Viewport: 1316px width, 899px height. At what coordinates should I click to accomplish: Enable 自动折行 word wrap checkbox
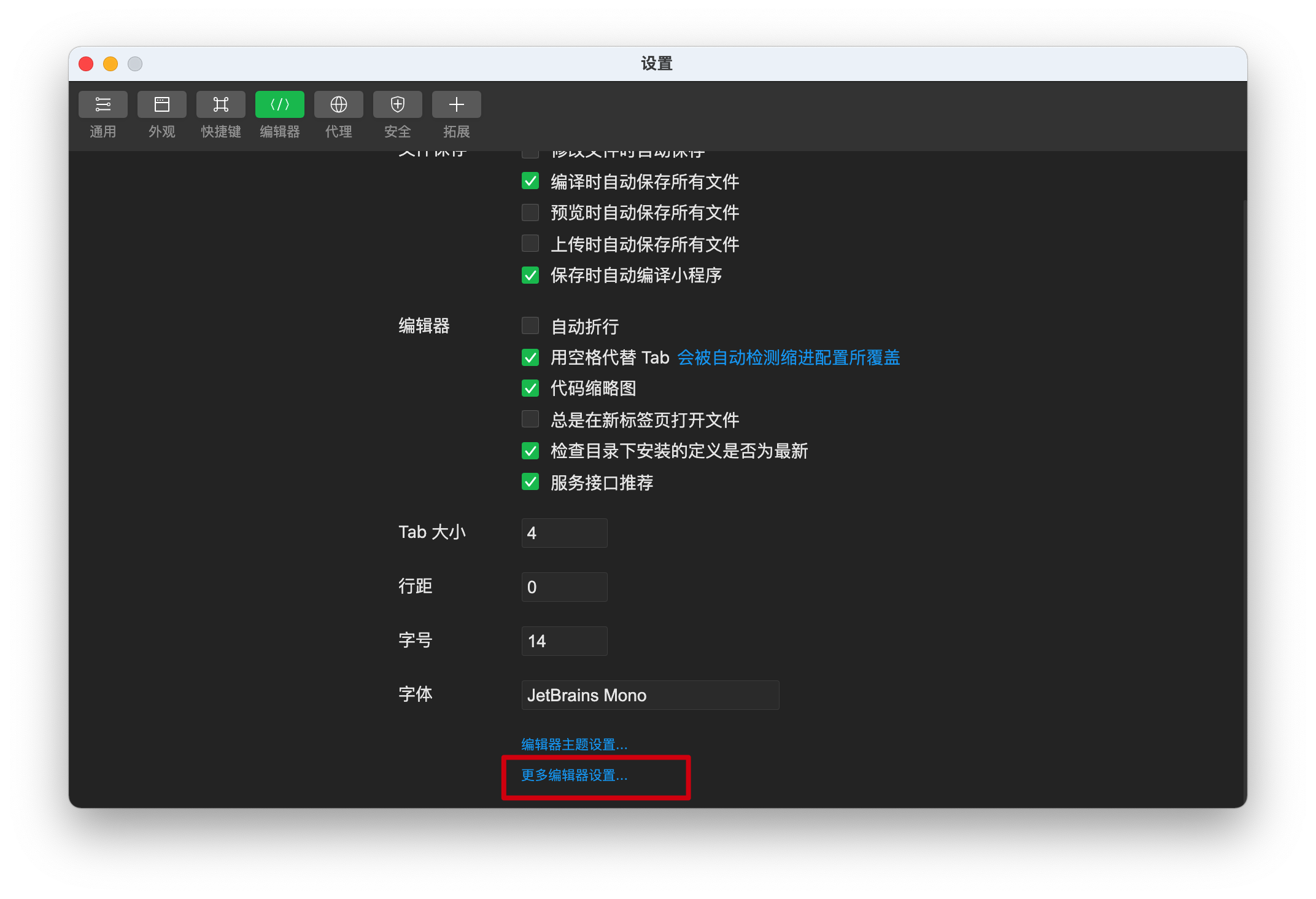pos(530,325)
